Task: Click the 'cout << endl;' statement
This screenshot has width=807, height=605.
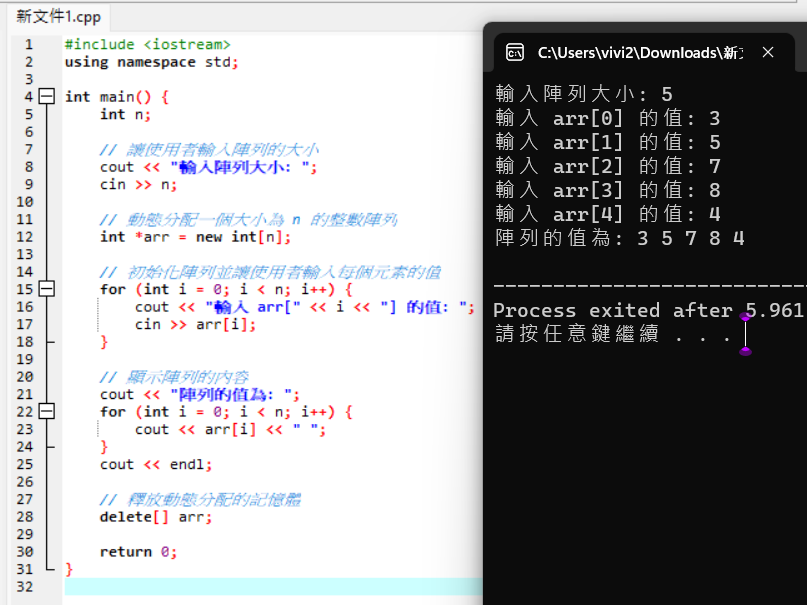Action: (x=156, y=464)
